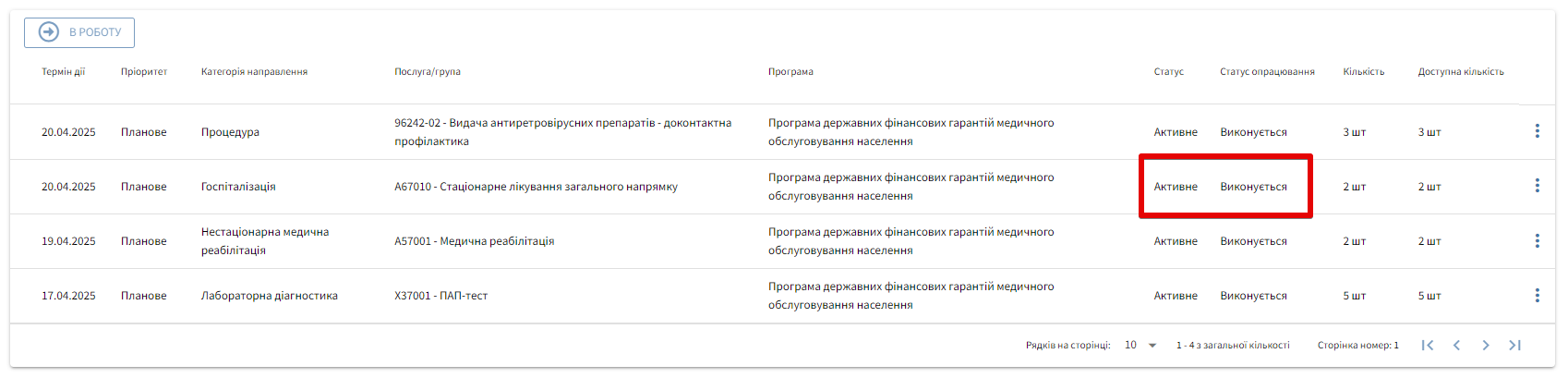Image resolution: width=1568 pixels, height=378 pixels.
Task: Click A57001 Медична реабілітація service cell
Action: [x=474, y=241]
